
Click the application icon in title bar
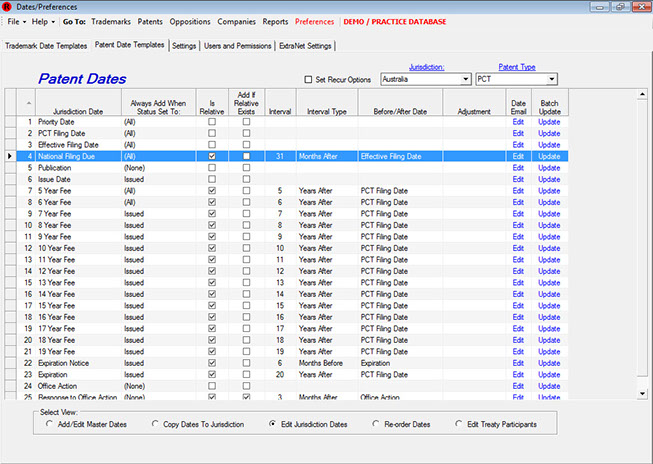(x=8, y=6)
